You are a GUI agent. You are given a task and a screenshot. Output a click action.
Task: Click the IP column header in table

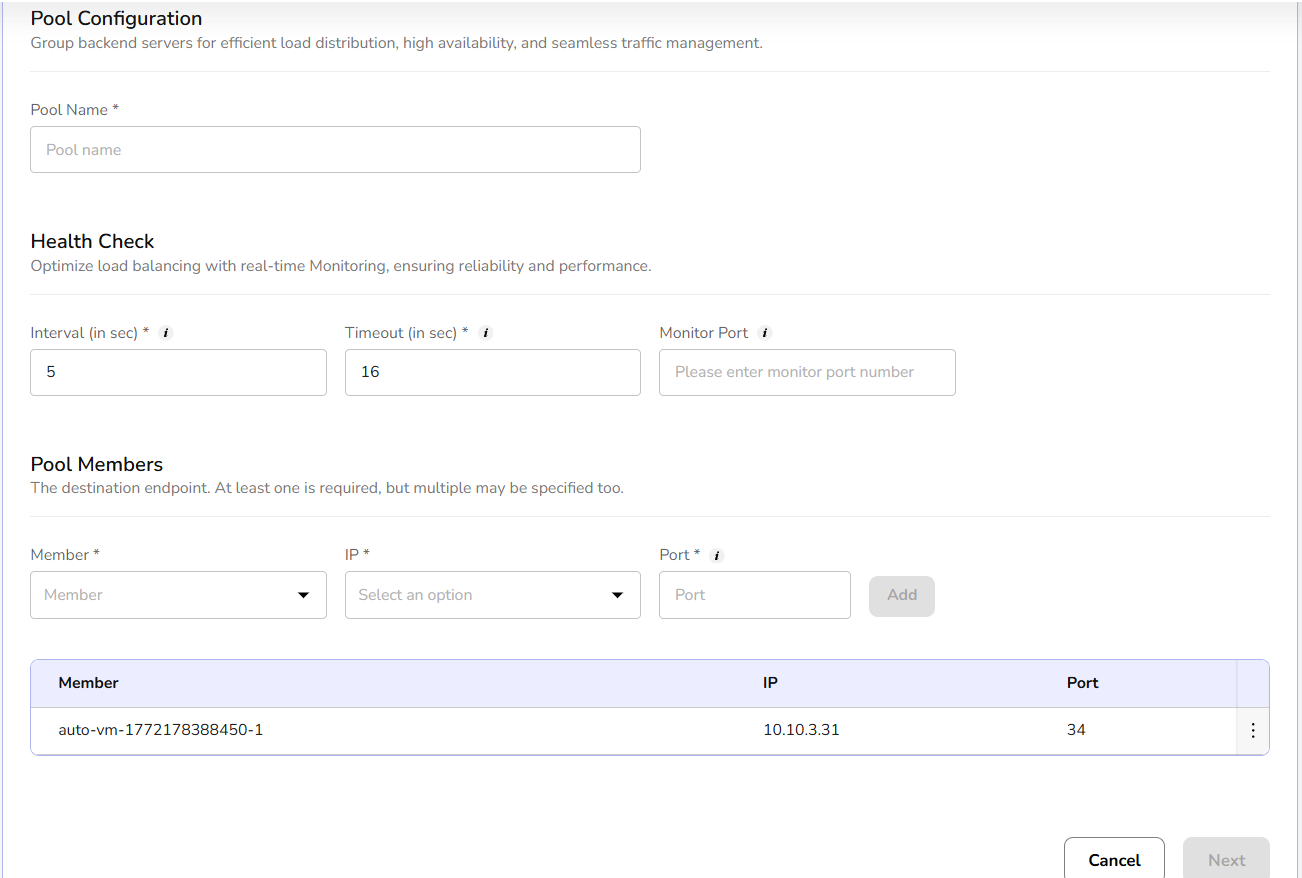770,683
